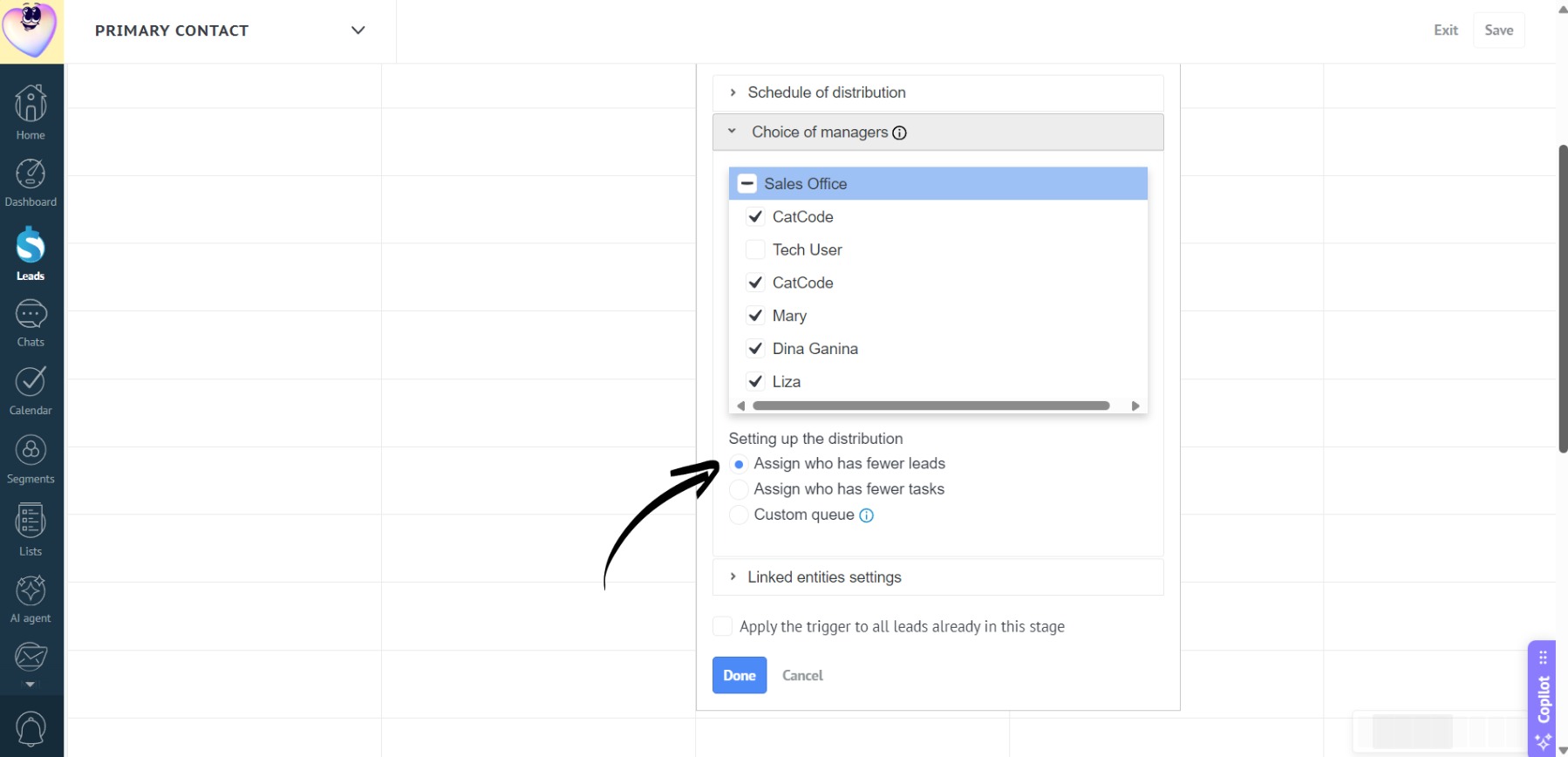This screenshot has width=1568, height=757.
Task: Click the blue Done button
Action: [x=740, y=675]
